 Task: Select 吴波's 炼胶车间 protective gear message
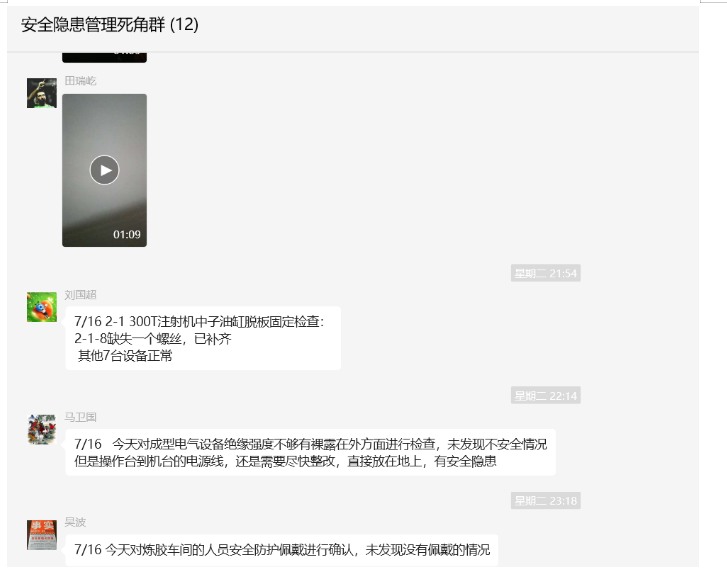pyautogui.click(x=282, y=550)
